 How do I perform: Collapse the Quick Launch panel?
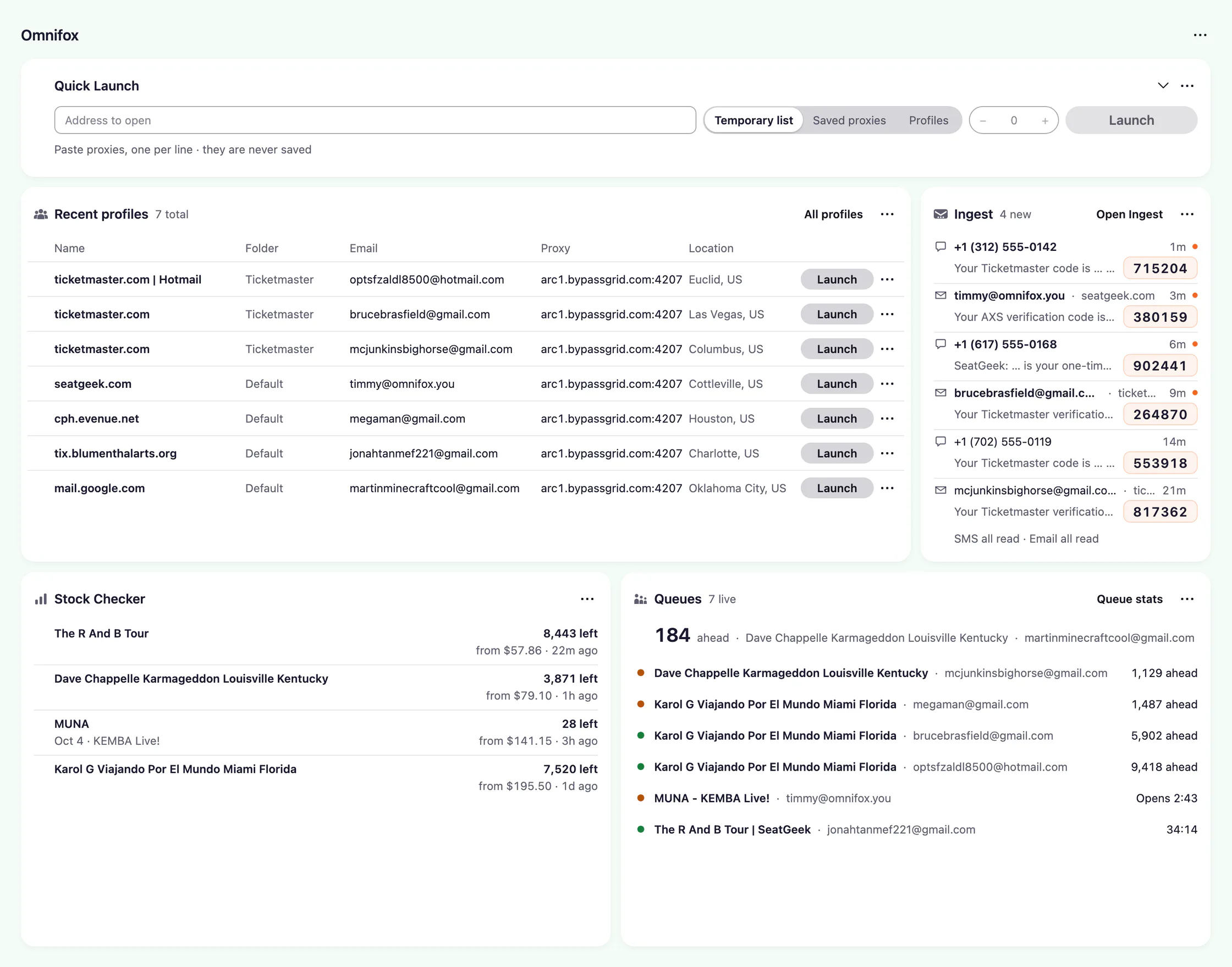(1162, 86)
